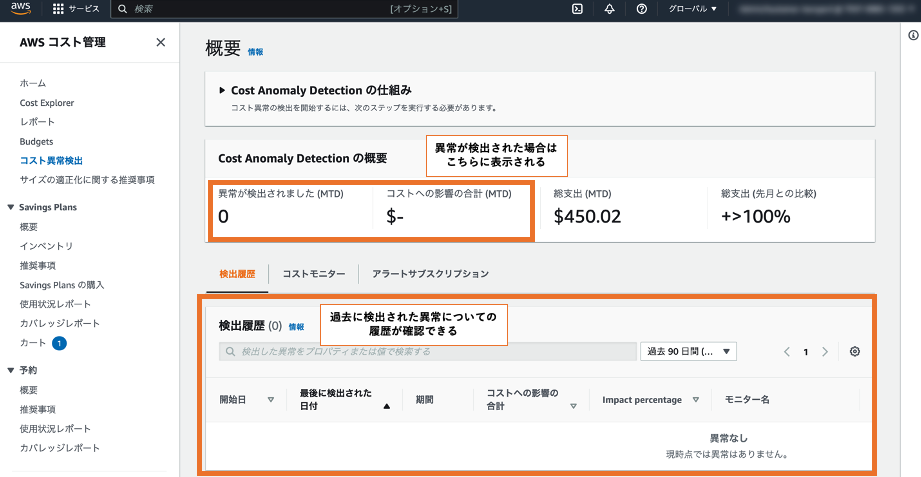Screen dimensions: 921x477
Task: Click 情報 link next to 概要 heading
Action: 256,52
